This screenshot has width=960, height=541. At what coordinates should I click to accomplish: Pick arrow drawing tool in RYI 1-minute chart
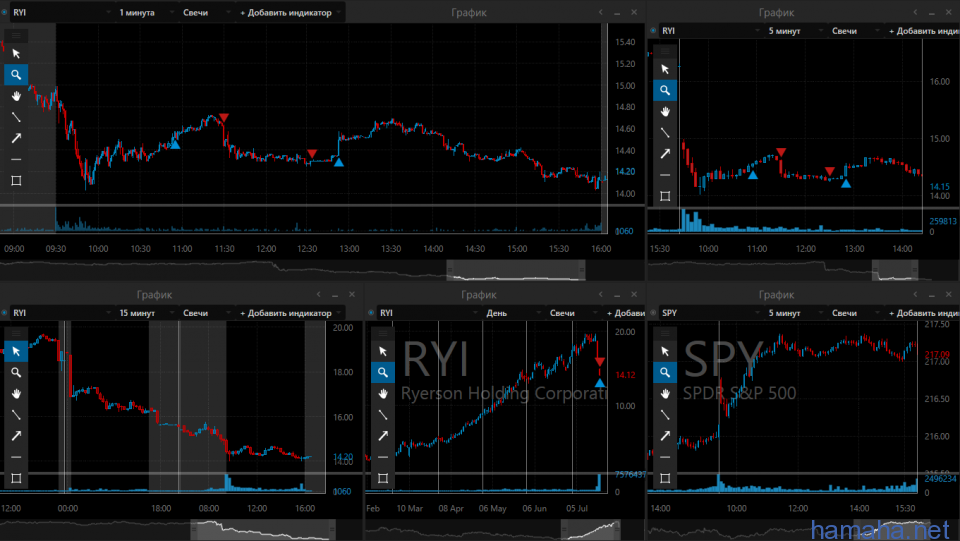coord(16,138)
